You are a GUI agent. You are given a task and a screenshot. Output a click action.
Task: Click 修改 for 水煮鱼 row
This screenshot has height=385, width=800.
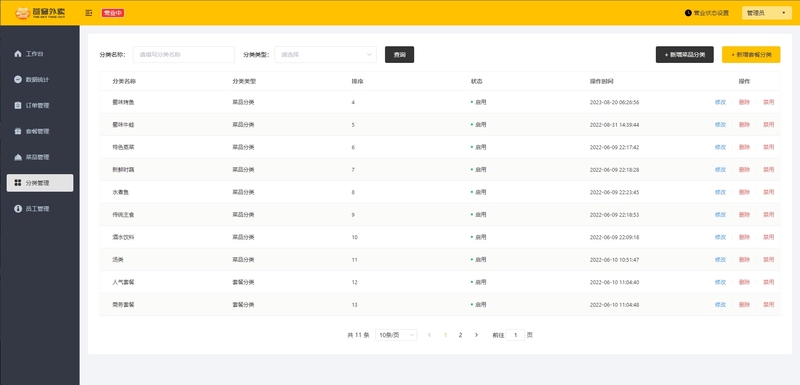[x=720, y=192]
